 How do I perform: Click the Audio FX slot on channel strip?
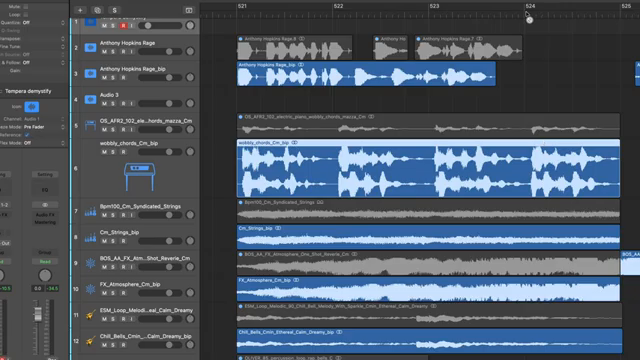[x=45, y=215]
